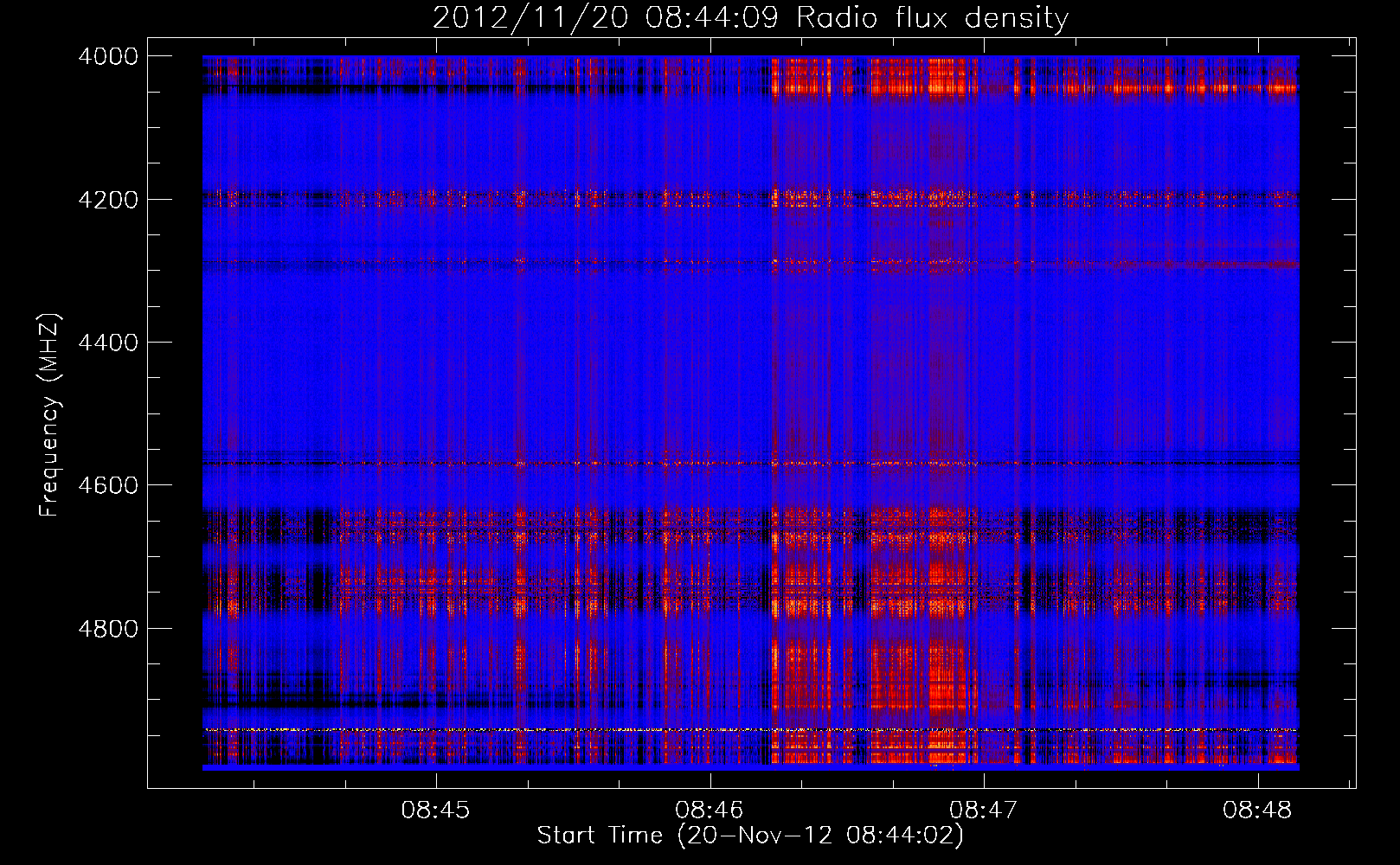
Task: Click the "Start Time (20-Nov-12 08:44:02)" axis title
Action: (x=750, y=836)
